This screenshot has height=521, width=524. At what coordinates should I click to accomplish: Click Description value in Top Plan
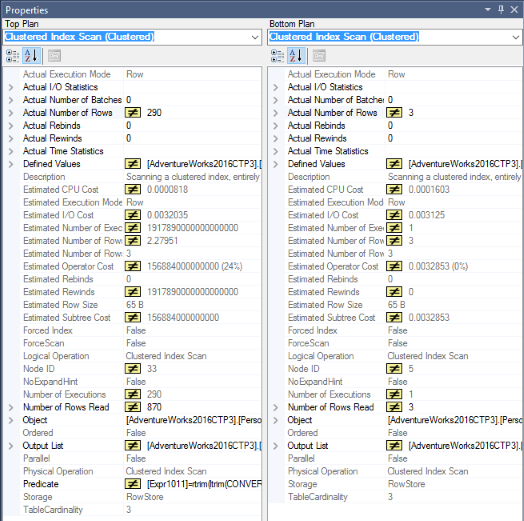pos(193,177)
